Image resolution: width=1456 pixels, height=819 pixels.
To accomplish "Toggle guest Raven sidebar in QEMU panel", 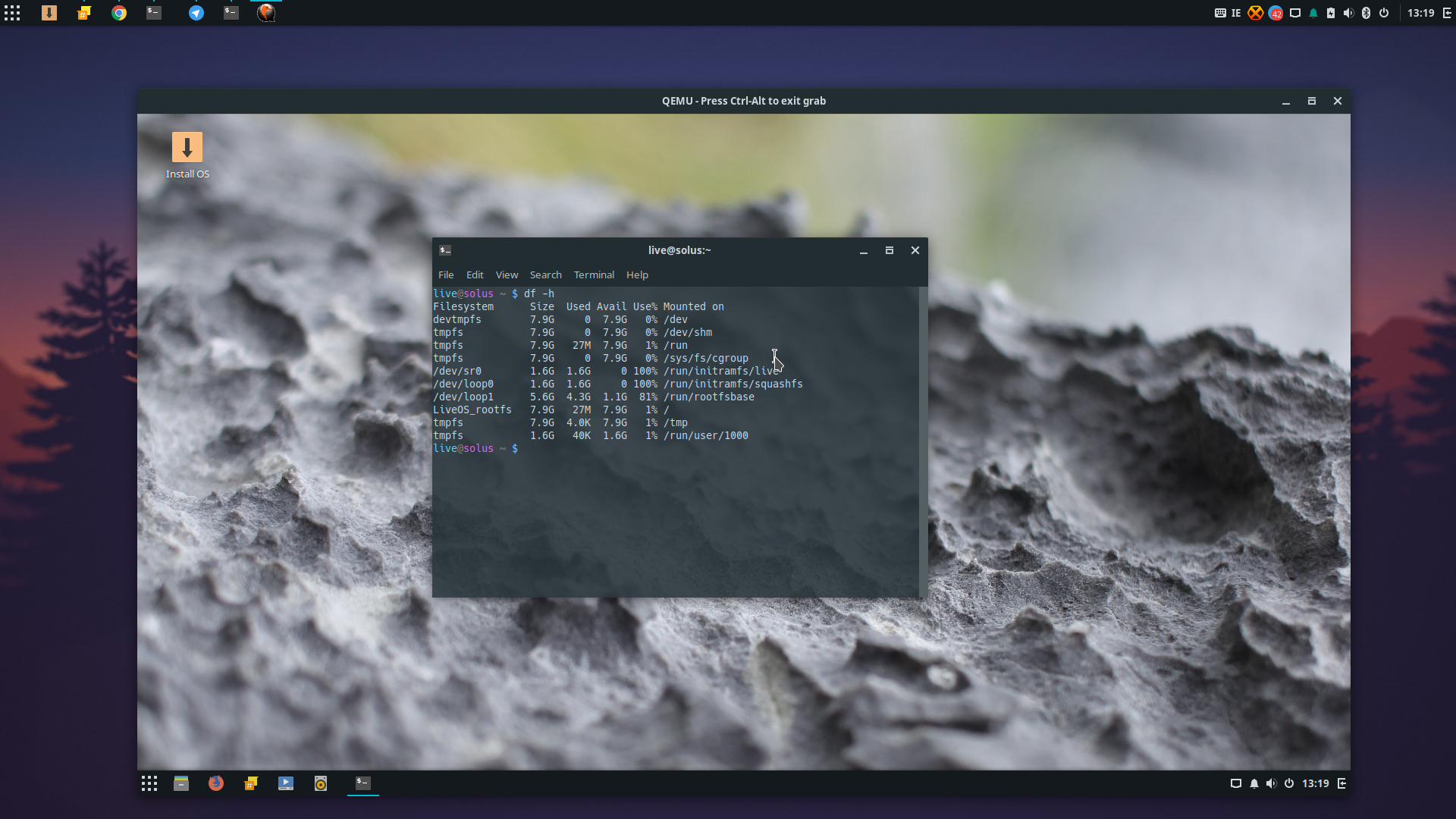I will coord(1341,783).
